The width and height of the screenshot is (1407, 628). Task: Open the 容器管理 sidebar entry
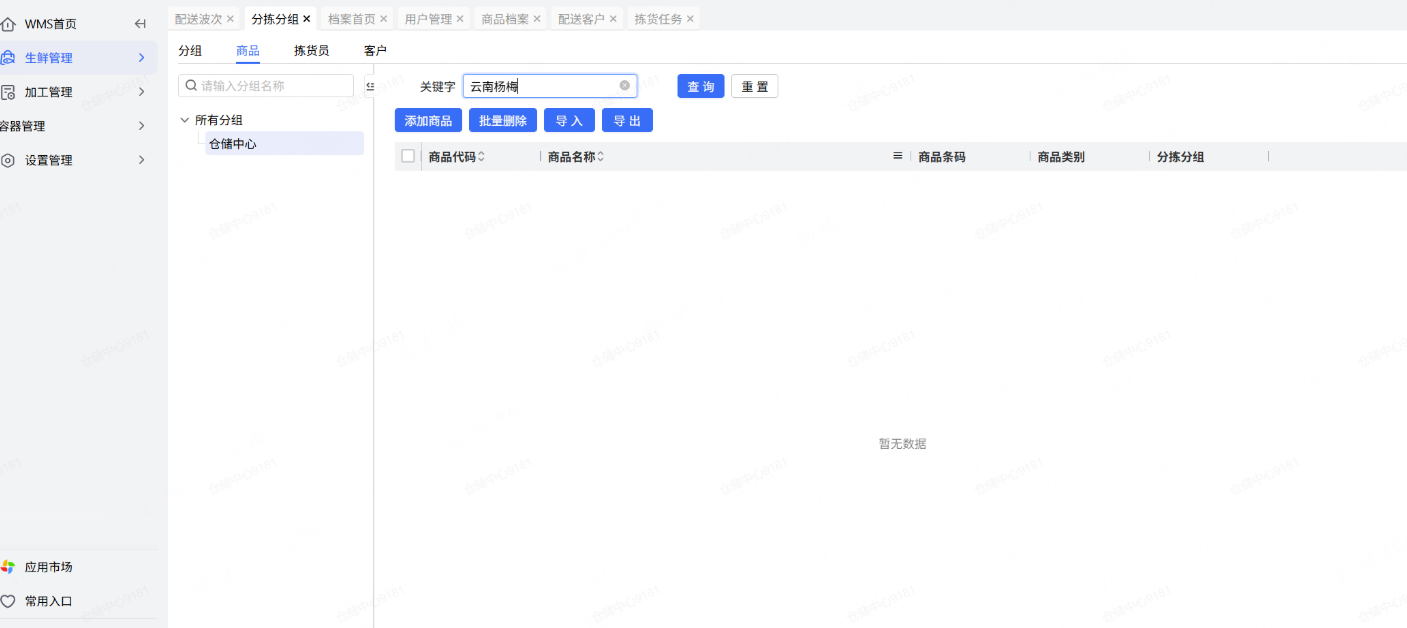pos(78,126)
